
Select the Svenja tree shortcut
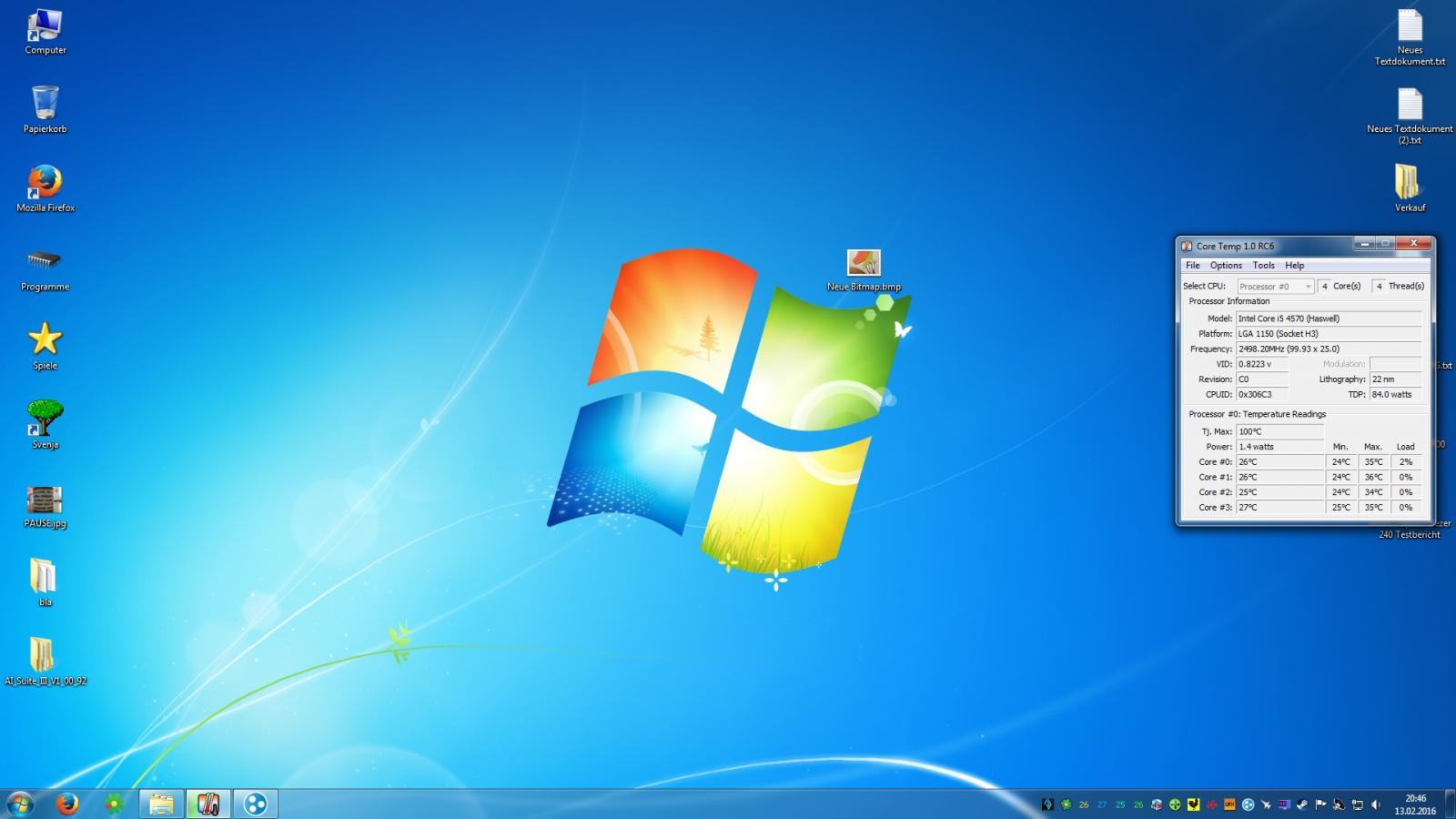45,426
